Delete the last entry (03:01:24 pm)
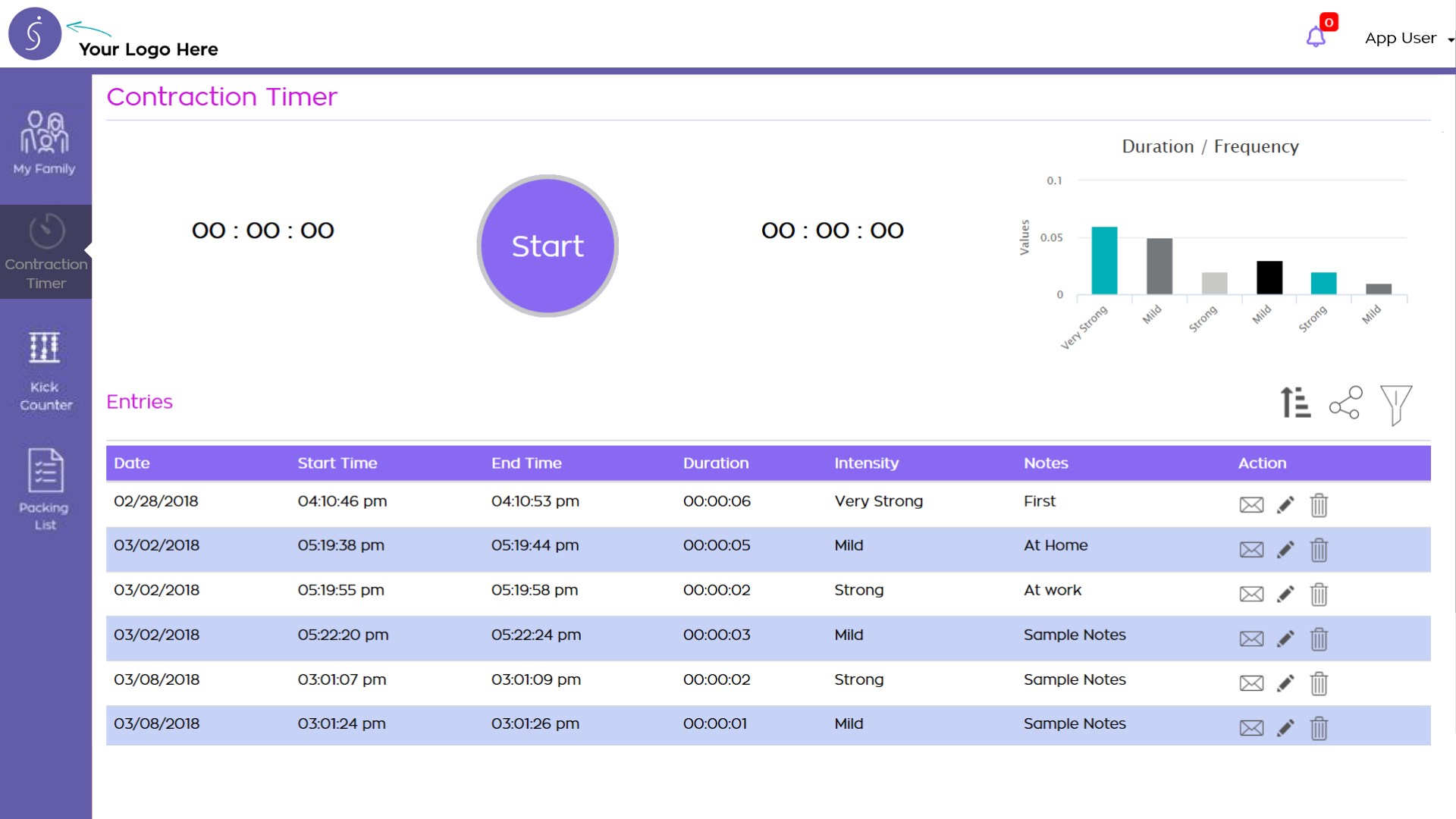This screenshot has width=1456, height=819. (x=1319, y=729)
